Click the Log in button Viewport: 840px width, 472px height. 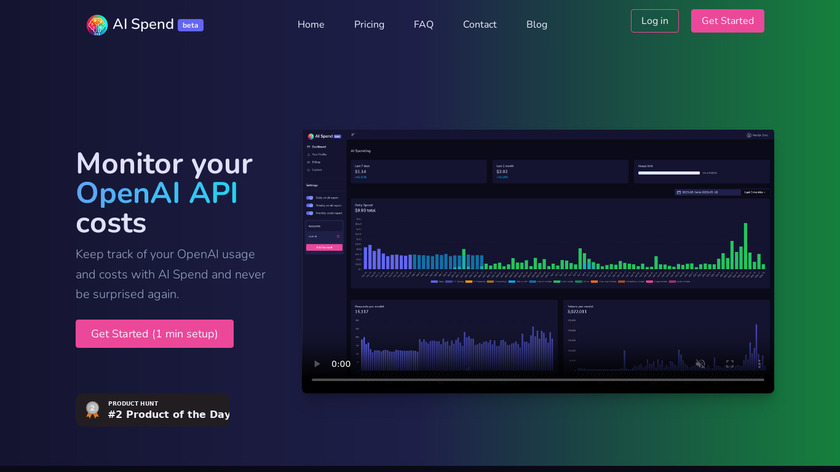tap(655, 21)
